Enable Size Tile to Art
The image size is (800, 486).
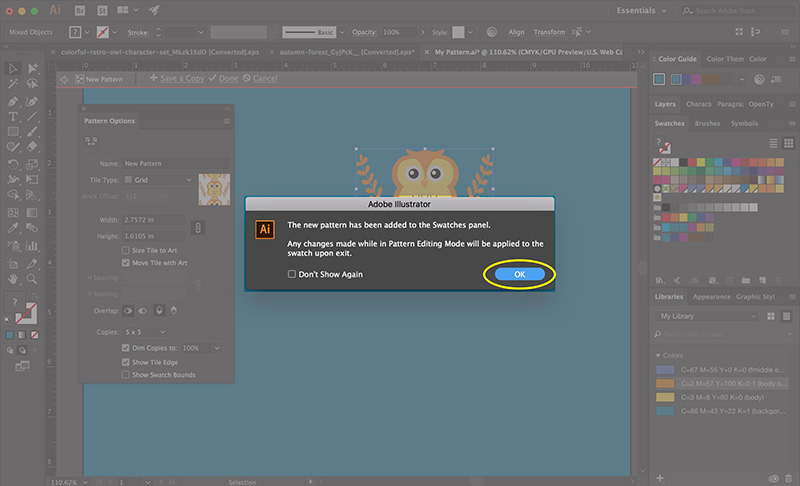point(126,250)
